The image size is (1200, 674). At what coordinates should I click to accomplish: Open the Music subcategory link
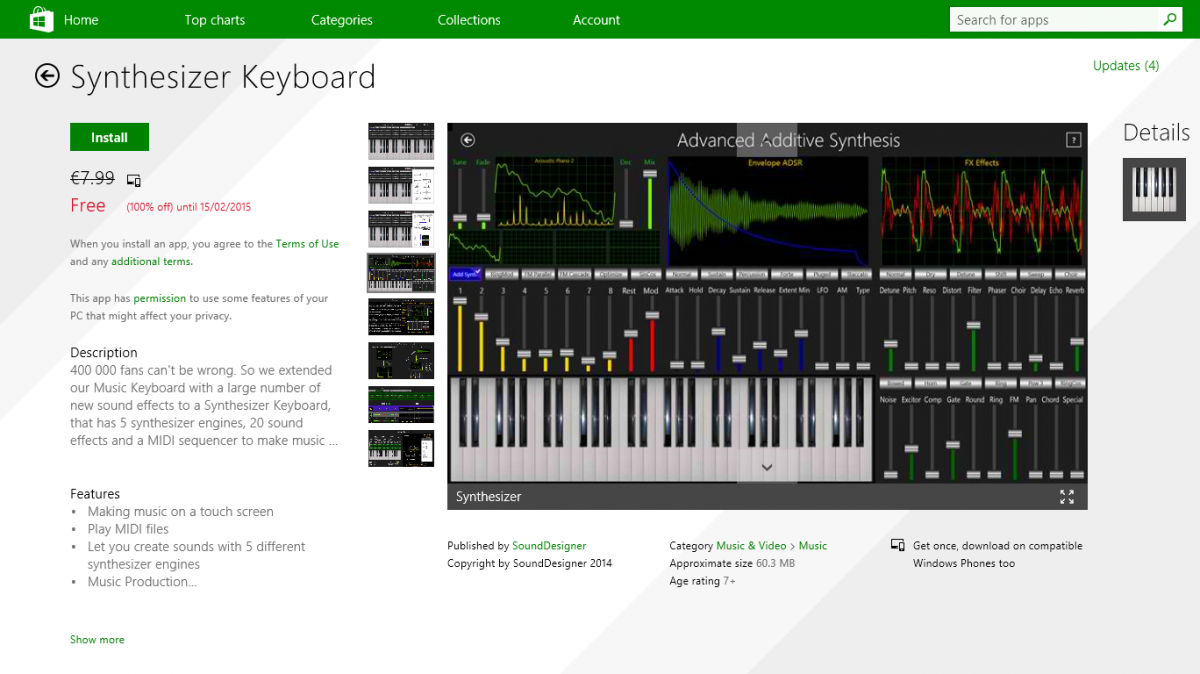pyautogui.click(x=813, y=546)
